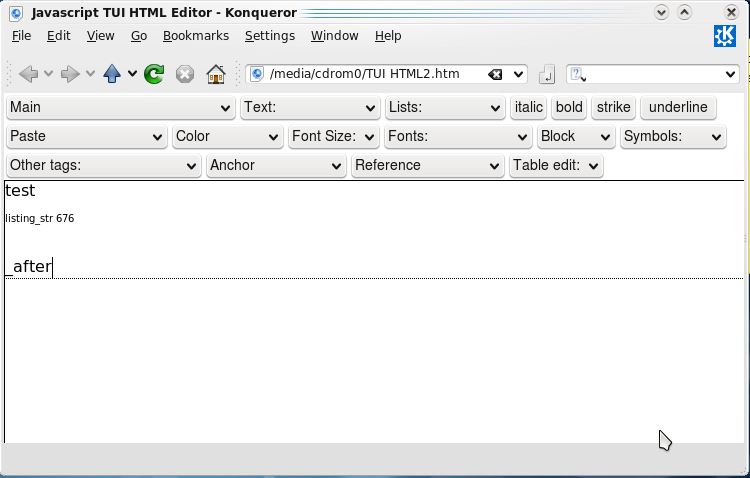
Task: Open the Other tags: dropdown
Action: pos(104,166)
